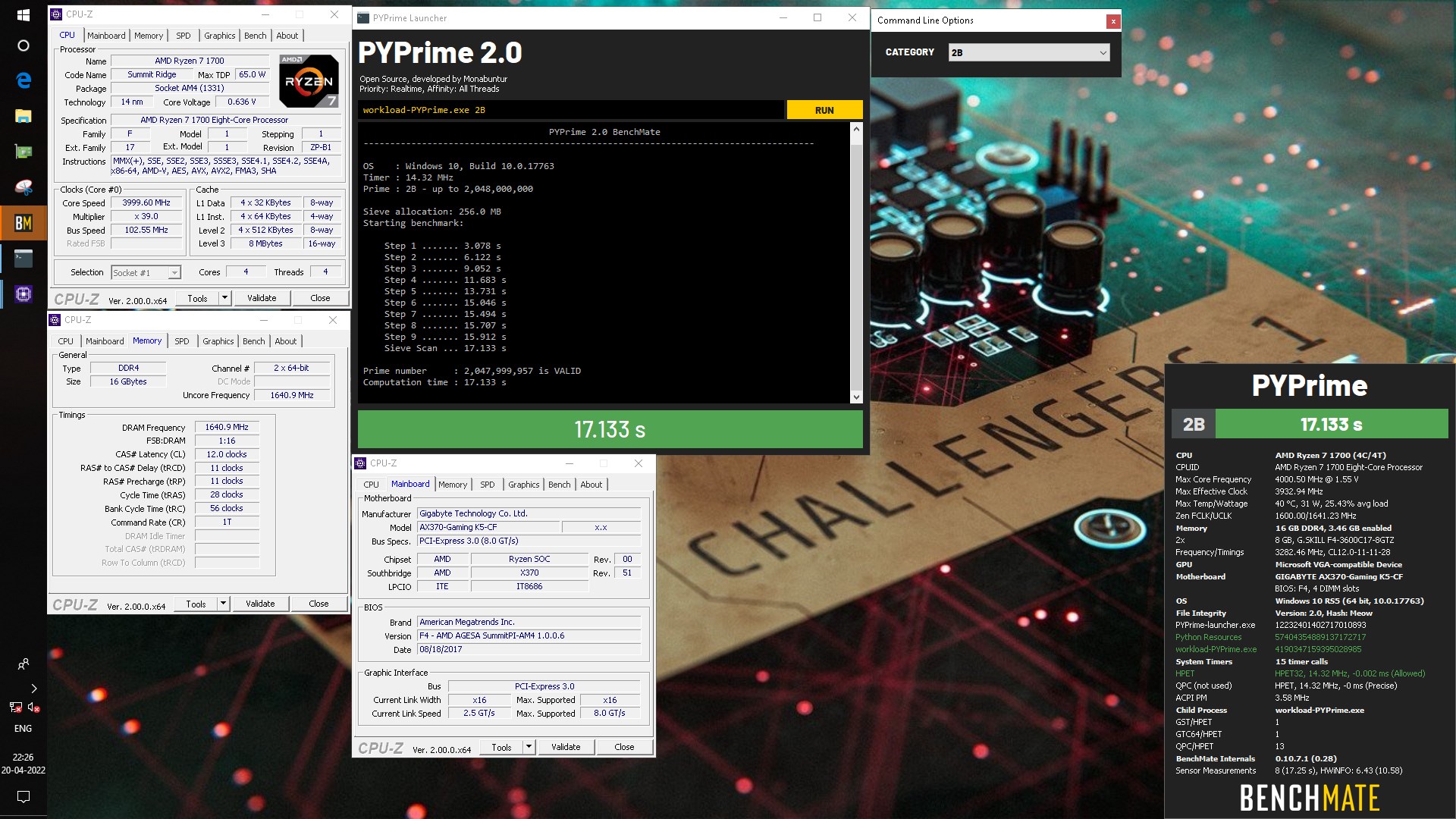
Task: Click the paint palette taskbar icon
Action: click(x=23, y=187)
